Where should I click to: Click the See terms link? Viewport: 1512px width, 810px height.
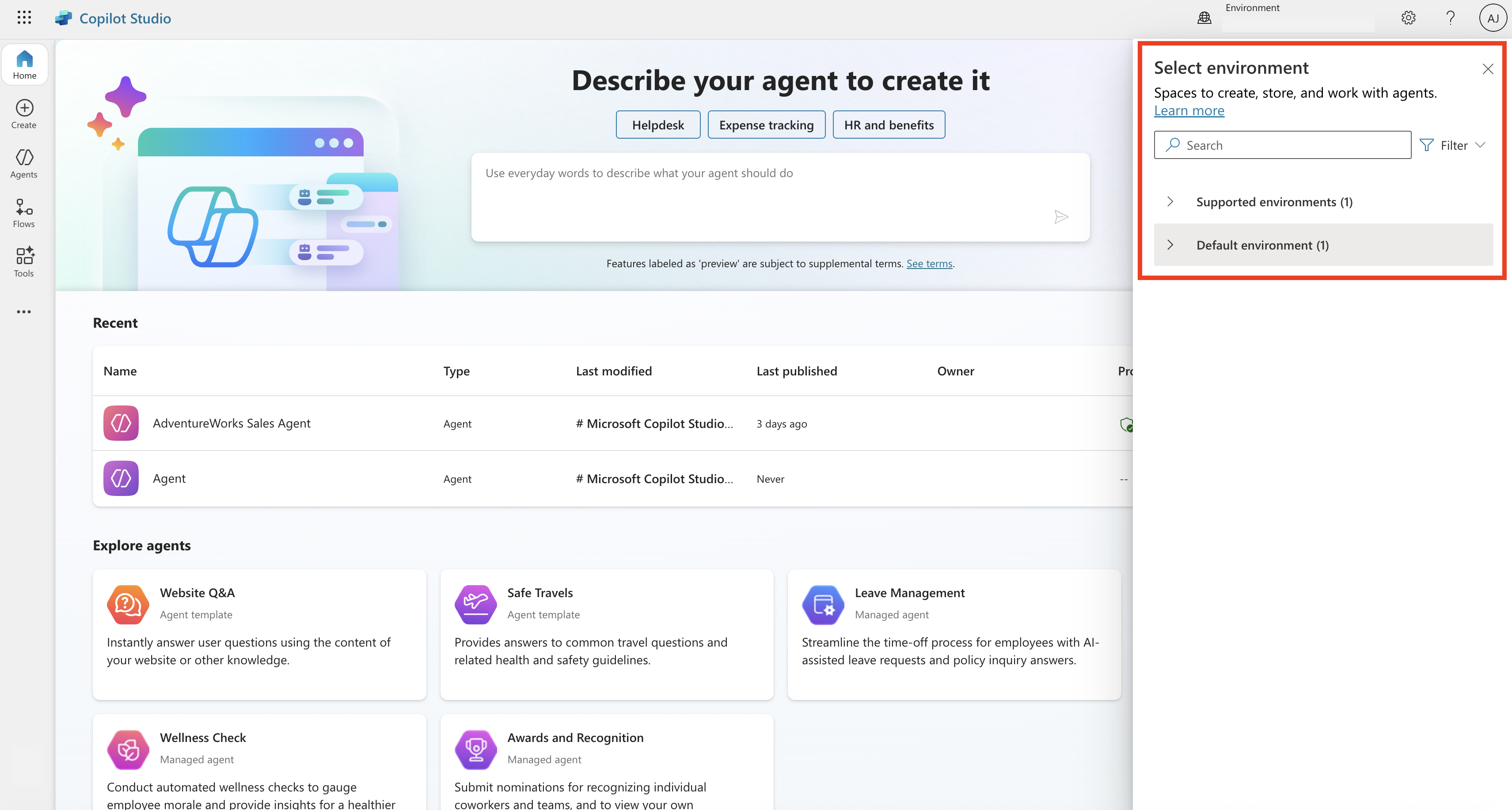click(929, 263)
